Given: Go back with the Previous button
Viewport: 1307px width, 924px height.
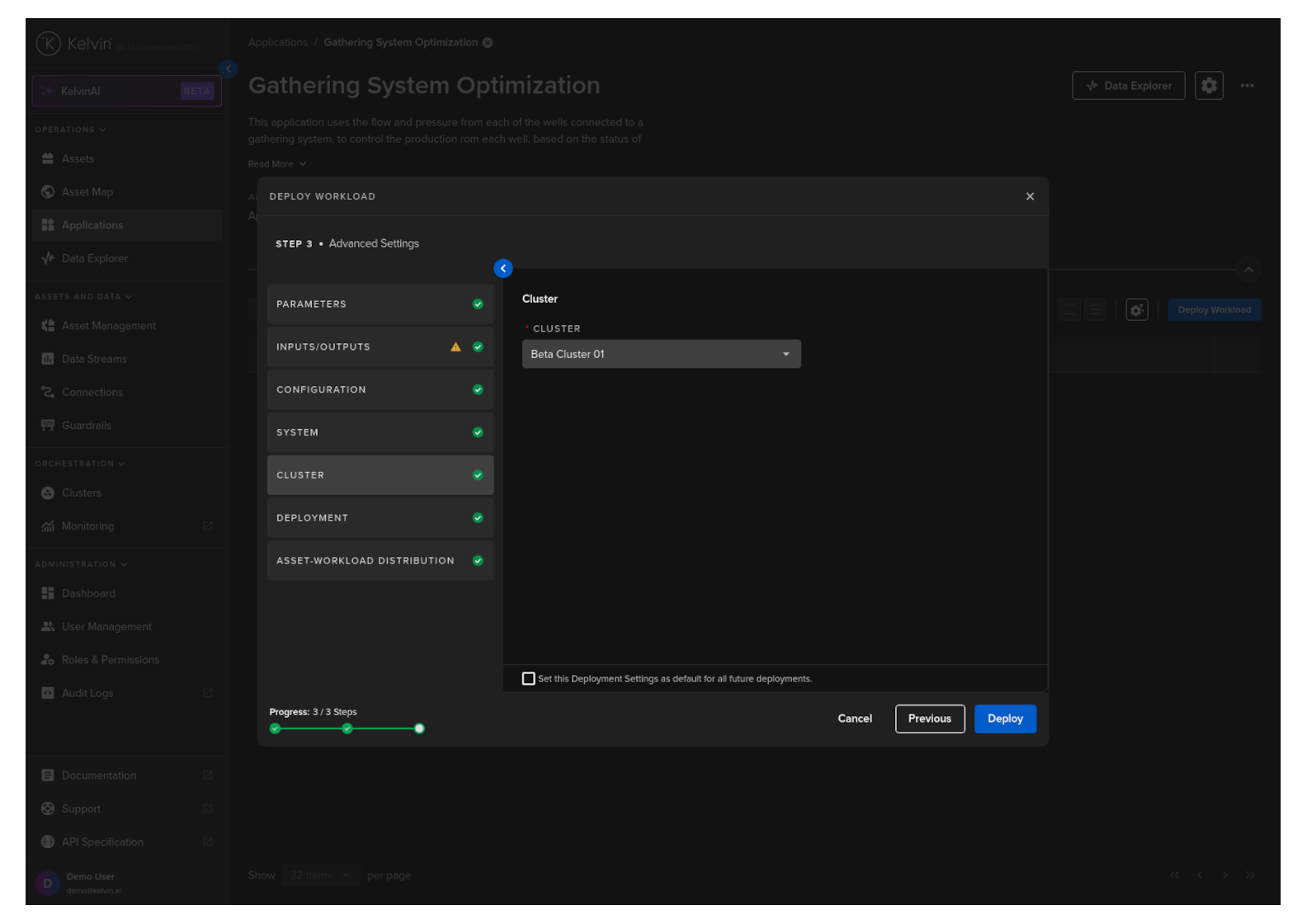Looking at the screenshot, I should tap(929, 719).
